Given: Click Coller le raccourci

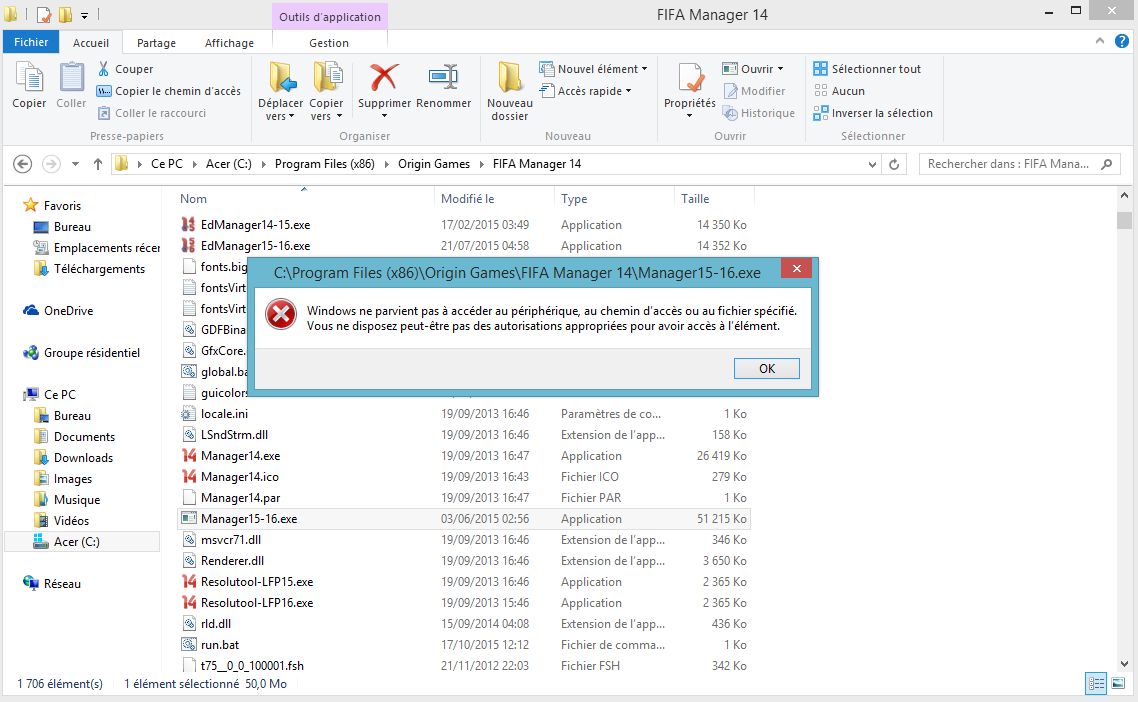Looking at the screenshot, I should (x=152, y=113).
